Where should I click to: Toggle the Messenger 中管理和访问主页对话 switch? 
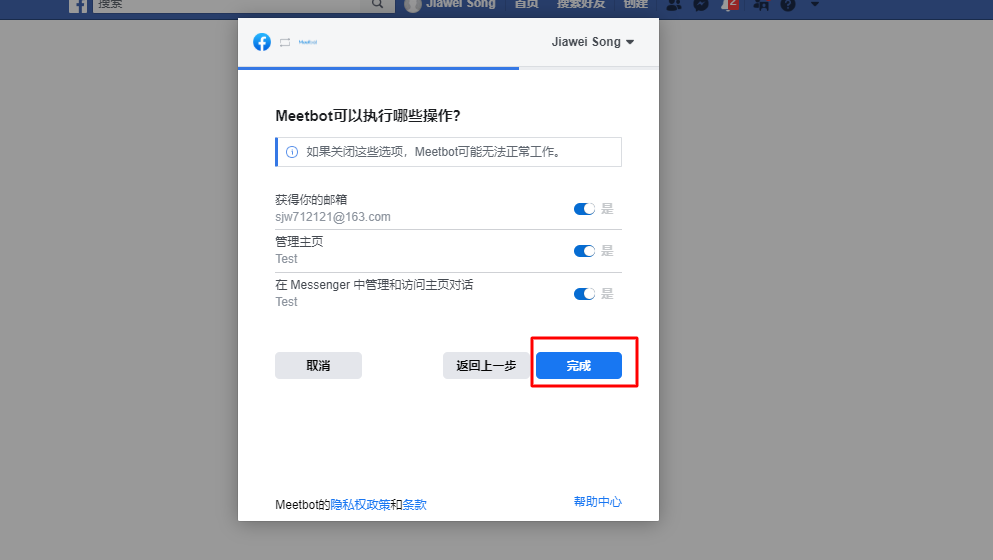[x=584, y=294]
